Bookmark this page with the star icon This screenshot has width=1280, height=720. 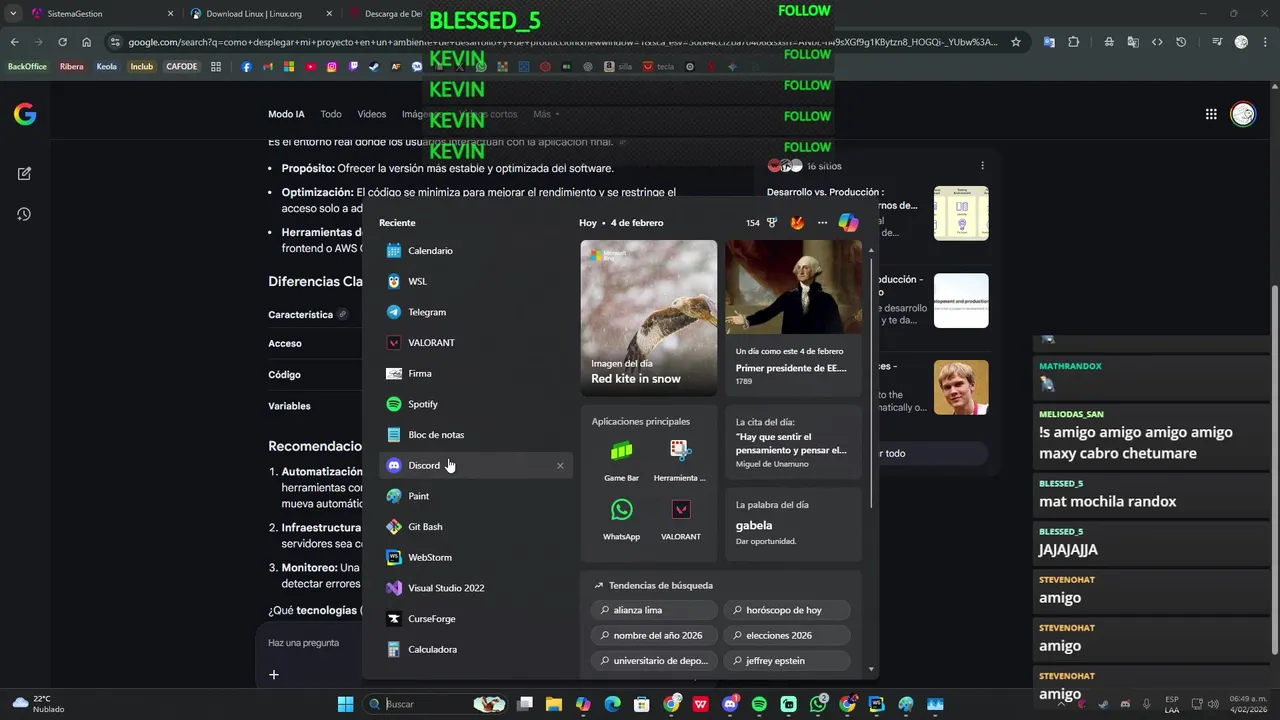[1016, 42]
